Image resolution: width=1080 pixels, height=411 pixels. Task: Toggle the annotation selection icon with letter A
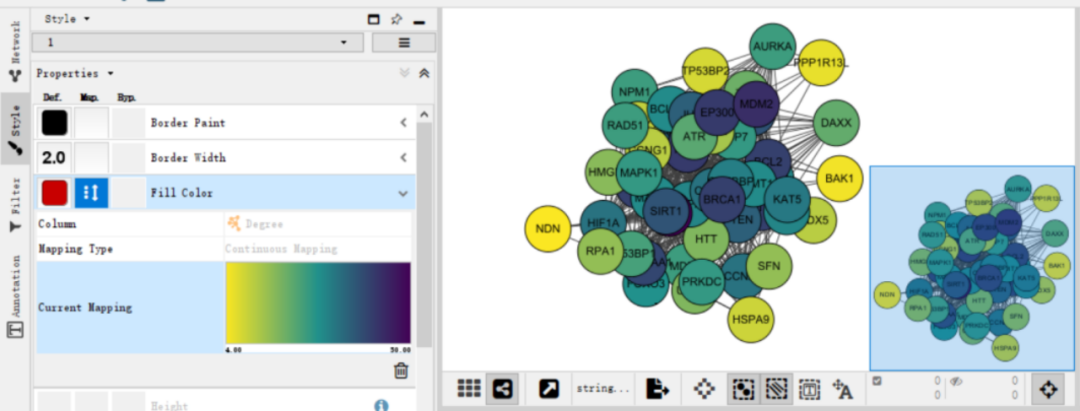tap(843, 389)
